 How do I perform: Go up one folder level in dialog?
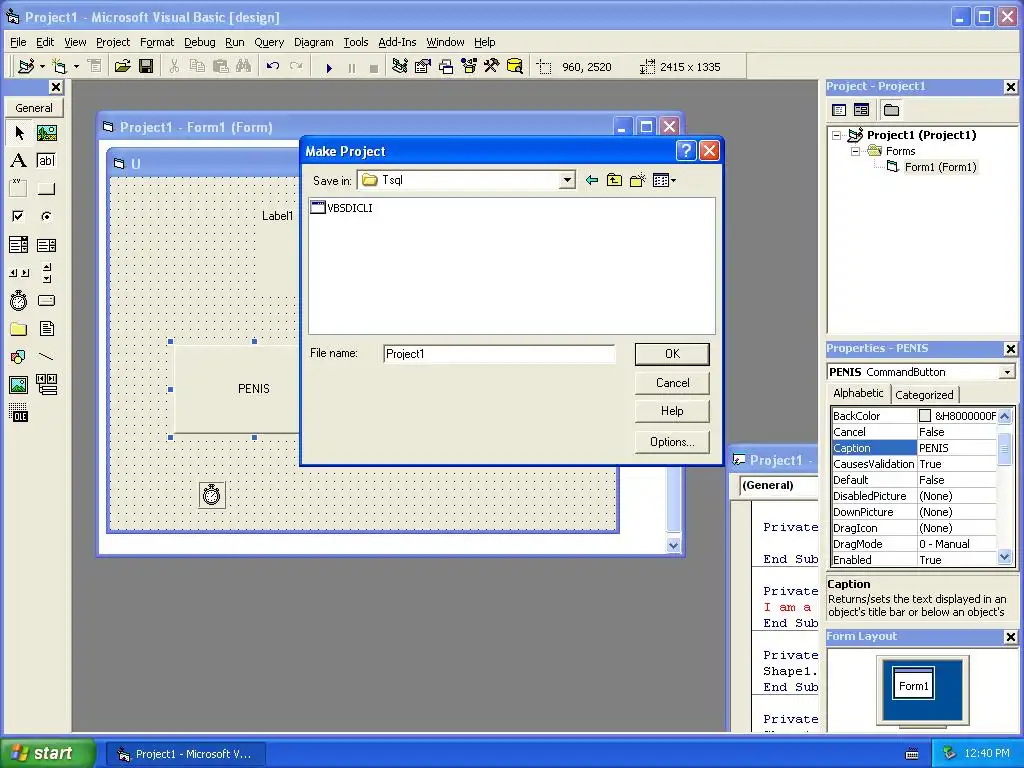coord(615,180)
